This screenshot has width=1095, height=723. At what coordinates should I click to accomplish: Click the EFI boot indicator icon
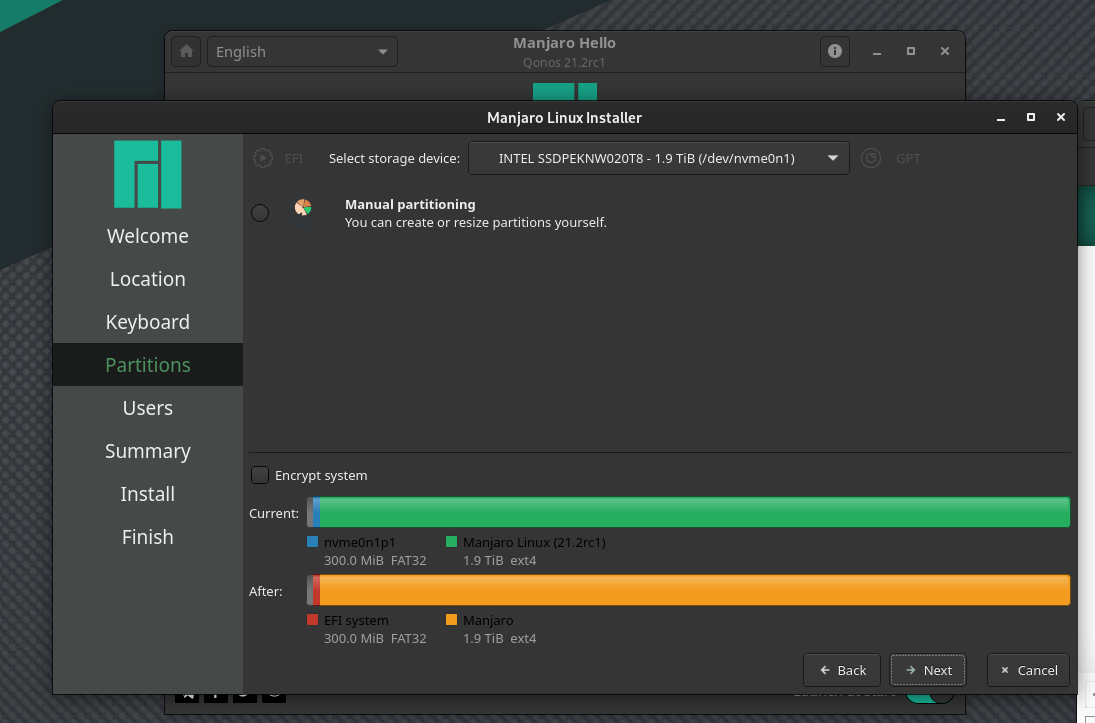coord(263,157)
